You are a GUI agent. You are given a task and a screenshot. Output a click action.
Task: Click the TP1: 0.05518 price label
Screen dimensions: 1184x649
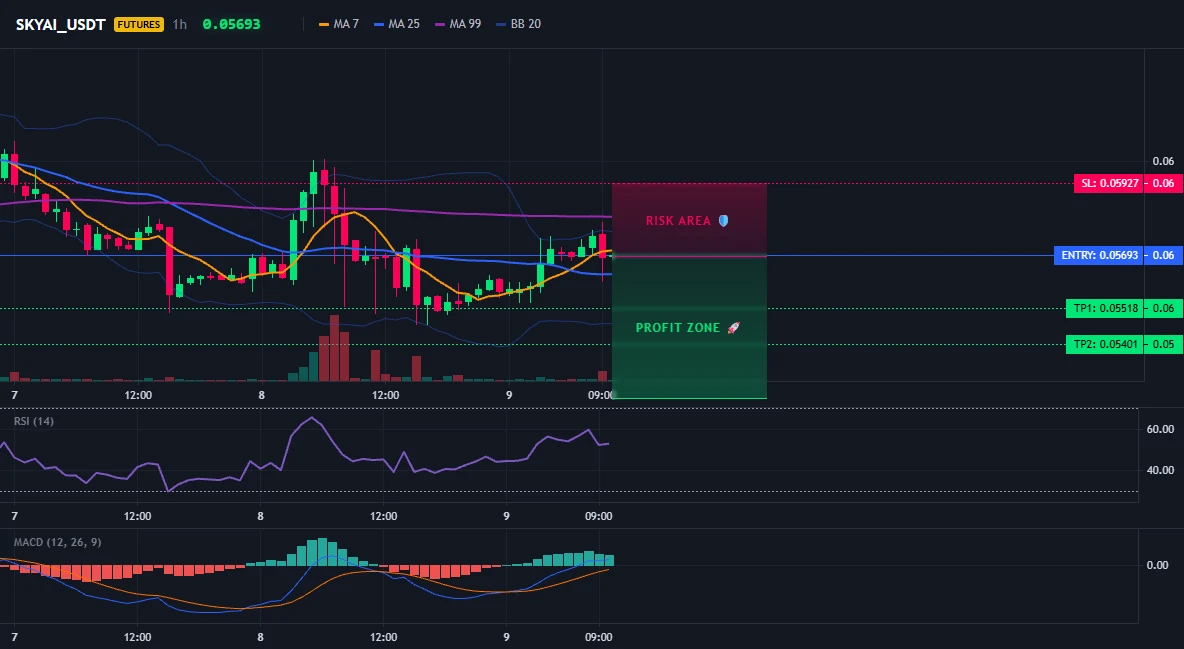pyautogui.click(x=1105, y=308)
